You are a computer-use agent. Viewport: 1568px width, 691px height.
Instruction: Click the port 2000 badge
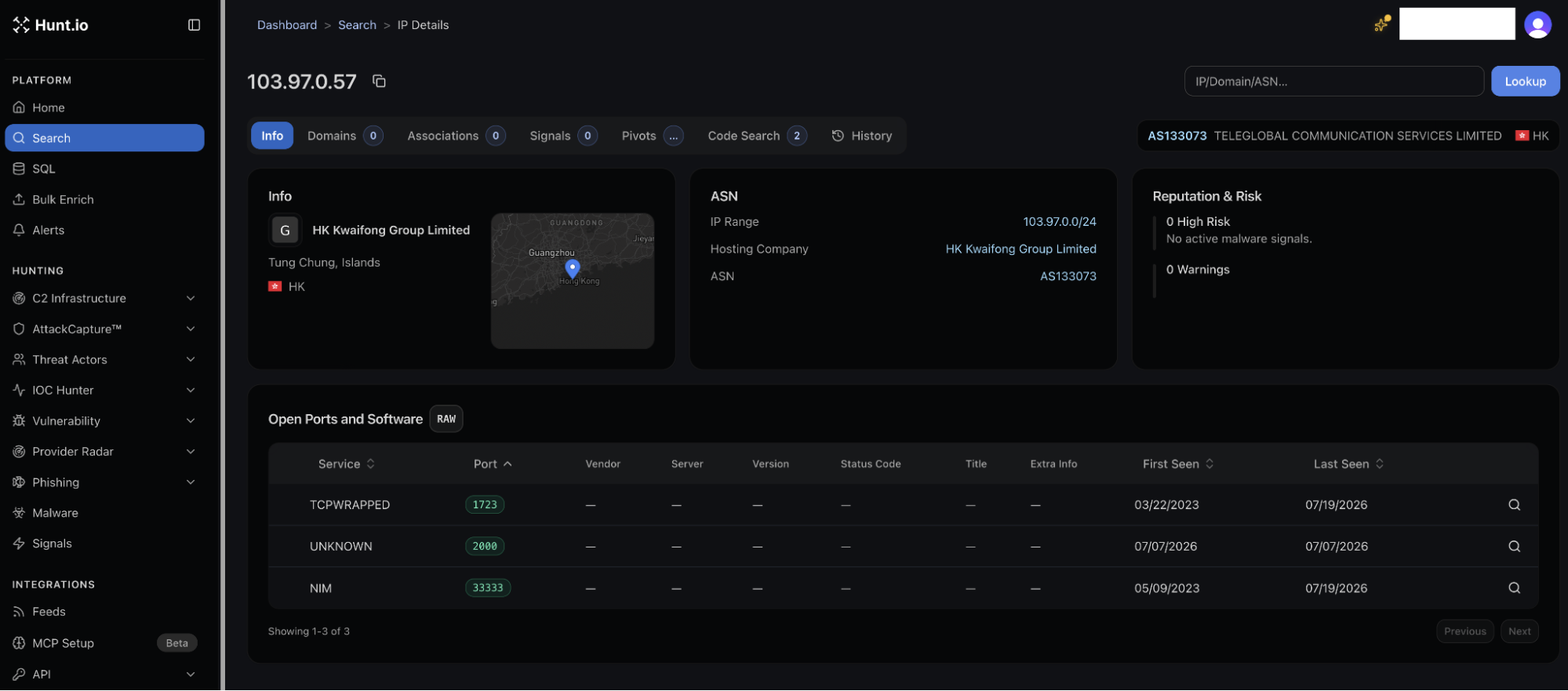point(485,547)
